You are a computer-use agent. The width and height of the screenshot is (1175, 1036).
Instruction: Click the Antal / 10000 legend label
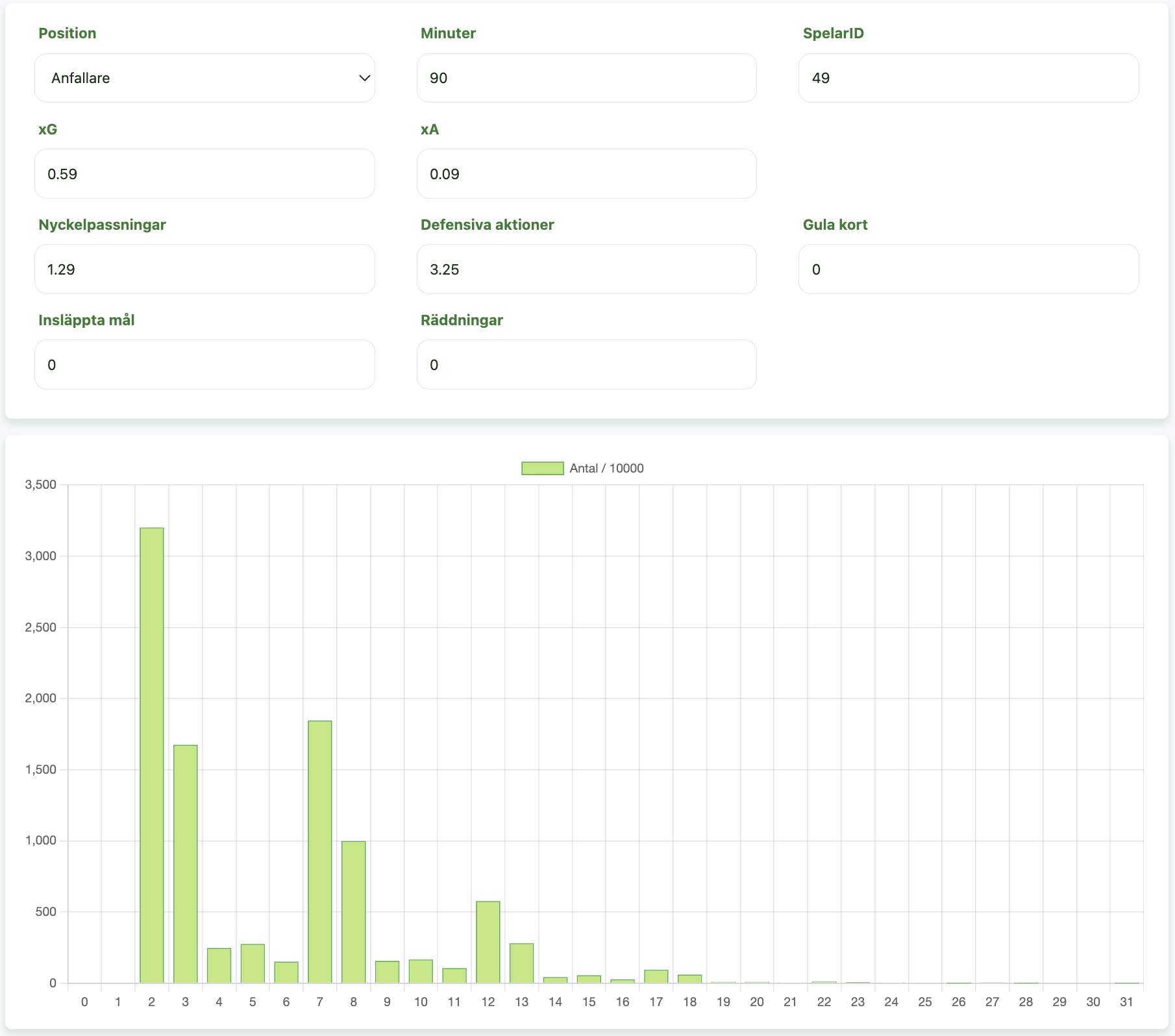tap(606, 469)
